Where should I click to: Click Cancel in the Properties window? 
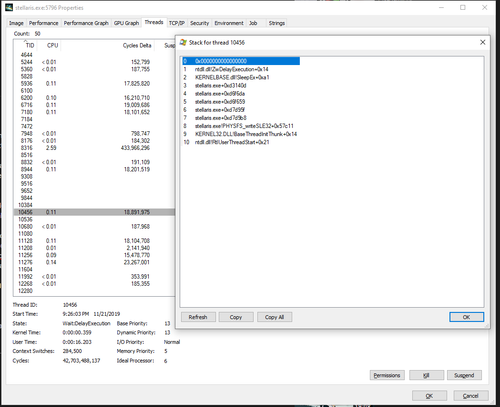tap(471, 396)
